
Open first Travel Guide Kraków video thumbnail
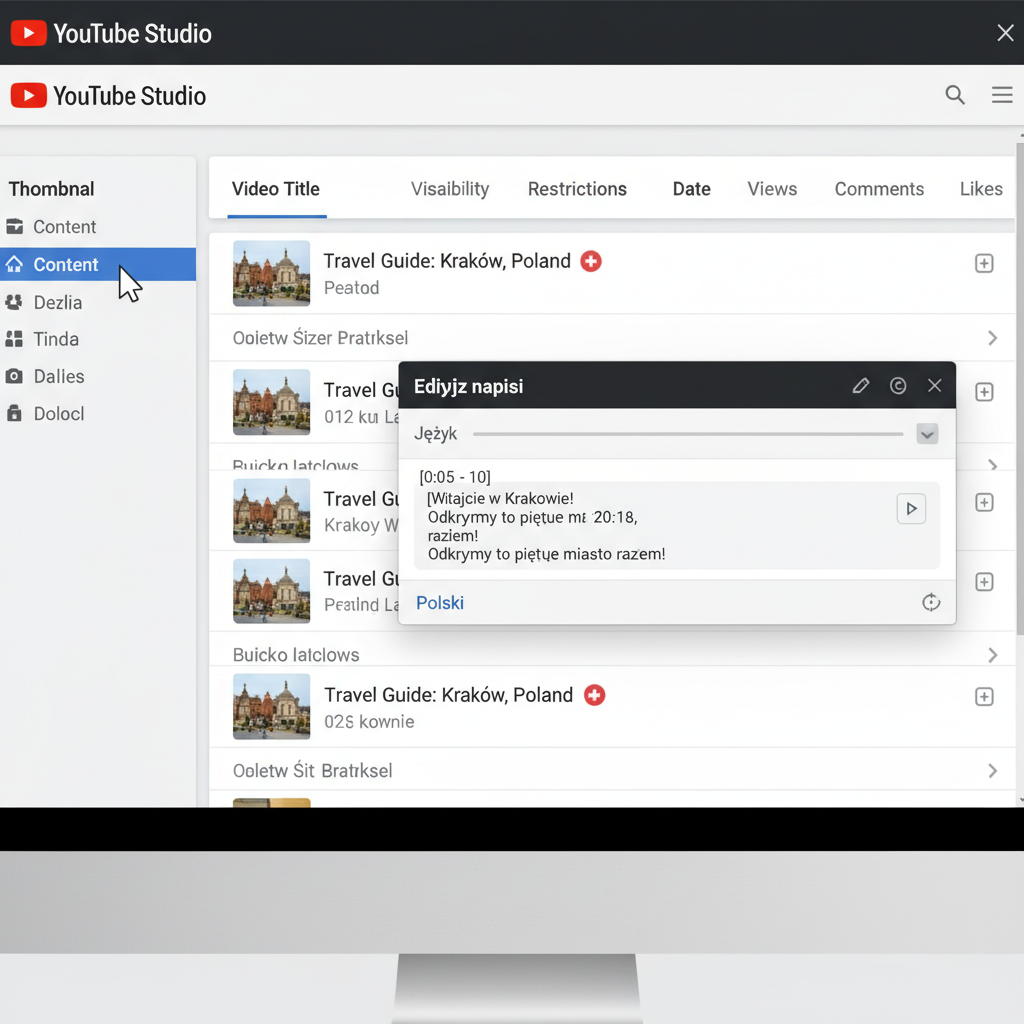(x=271, y=273)
